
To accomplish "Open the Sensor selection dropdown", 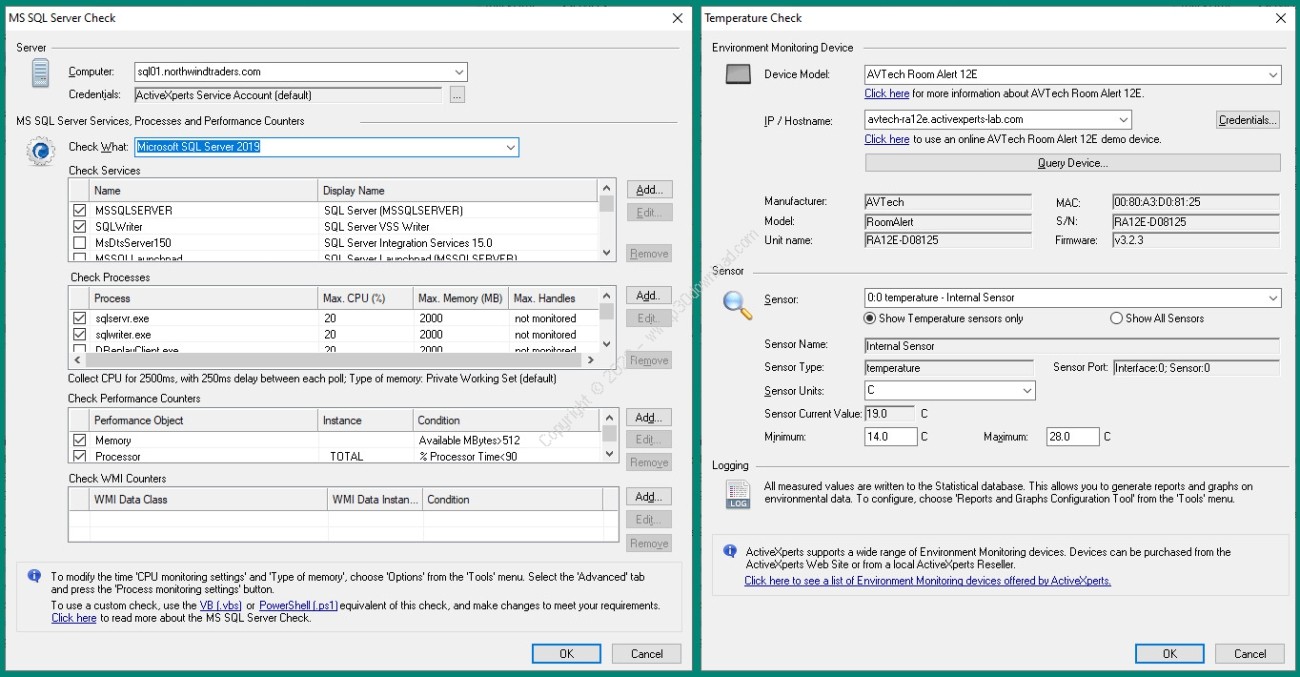I will coord(1272,298).
